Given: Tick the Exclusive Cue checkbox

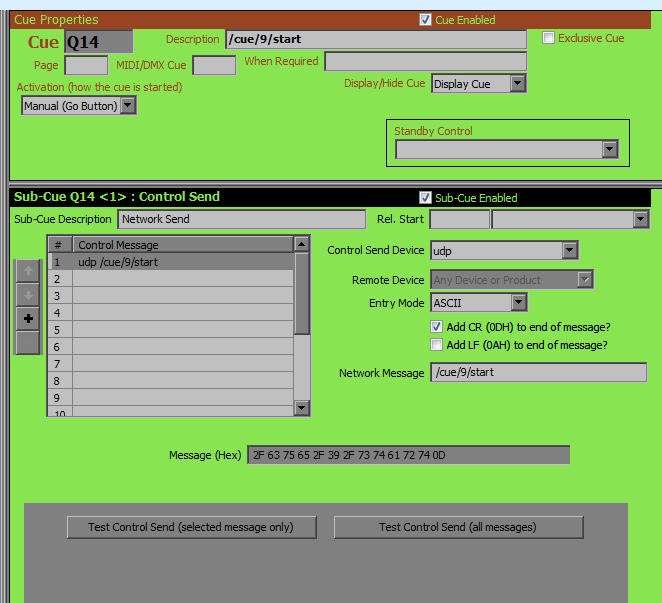Looking at the screenshot, I should click(548, 38).
